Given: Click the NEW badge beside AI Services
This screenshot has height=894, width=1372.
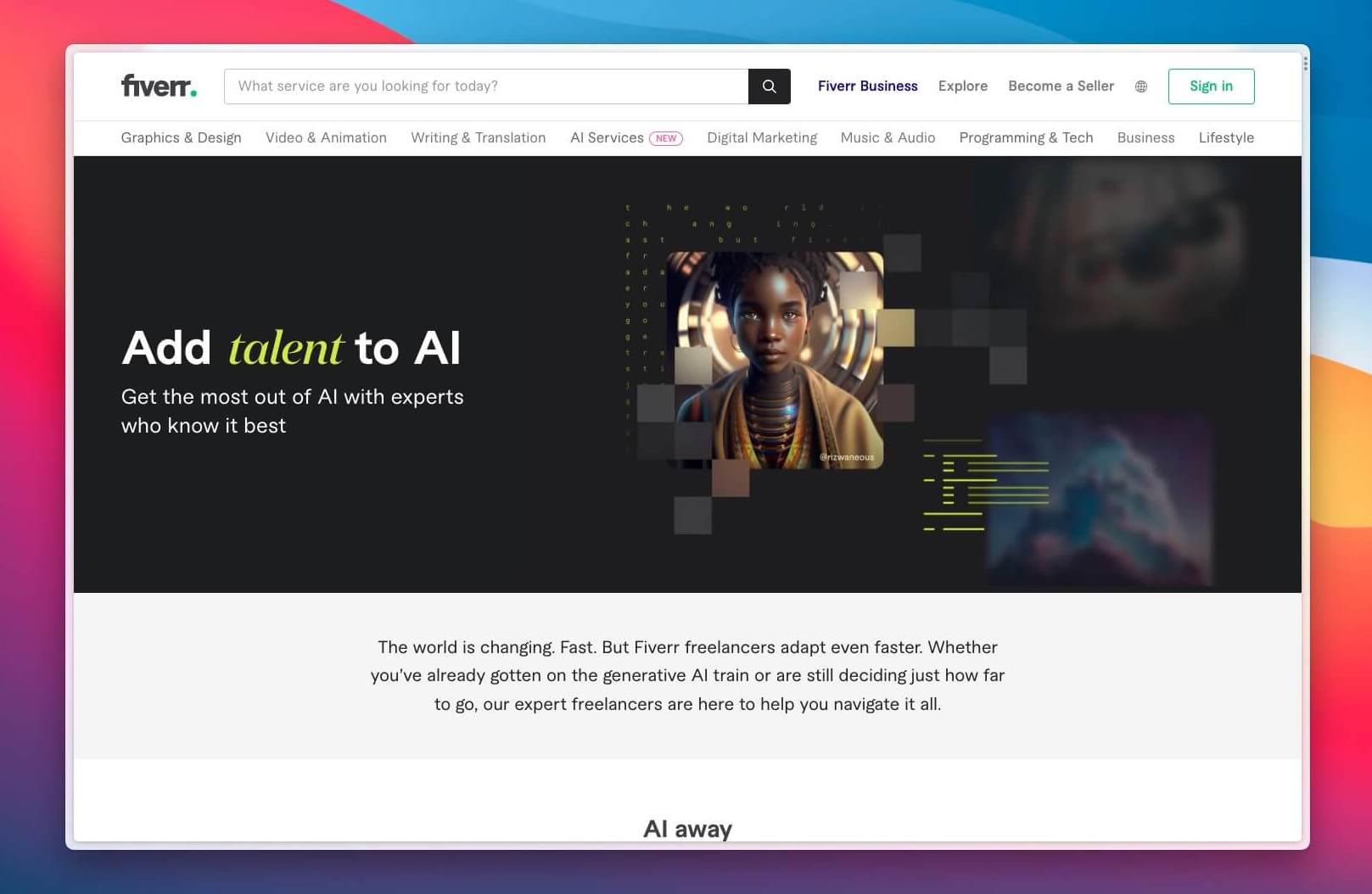Looking at the screenshot, I should click(x=666, y=138).
